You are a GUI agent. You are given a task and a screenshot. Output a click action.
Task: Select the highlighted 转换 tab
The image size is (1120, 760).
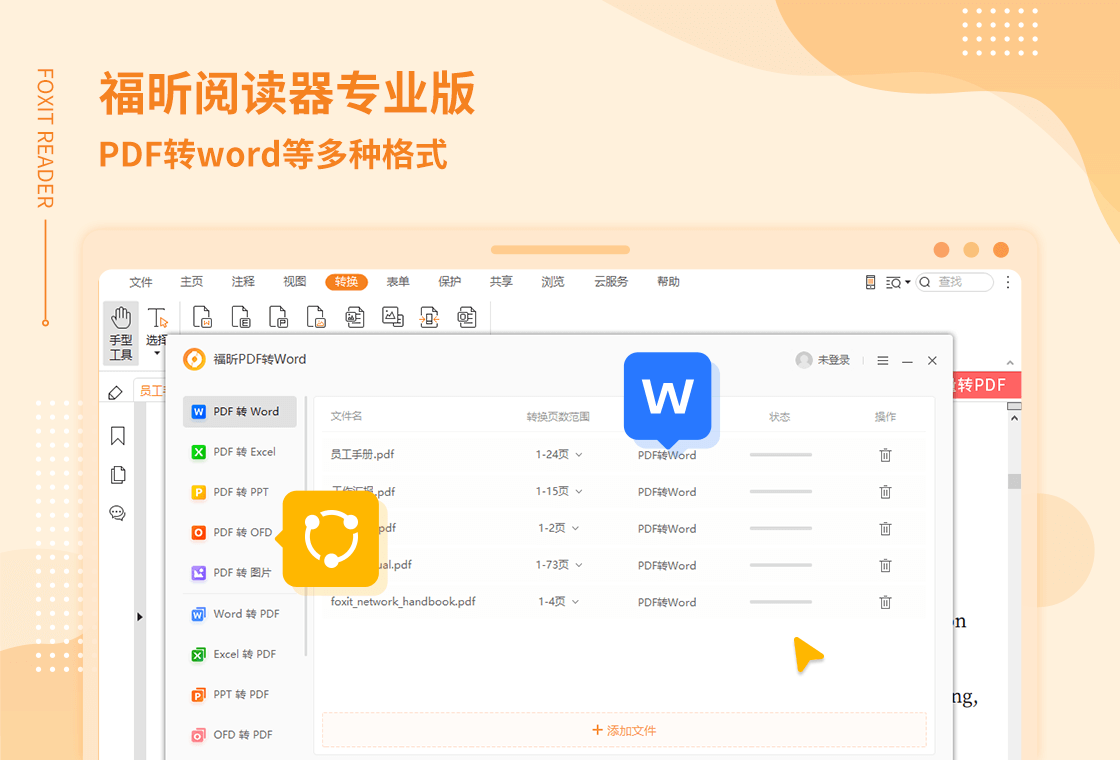(346, 282)
